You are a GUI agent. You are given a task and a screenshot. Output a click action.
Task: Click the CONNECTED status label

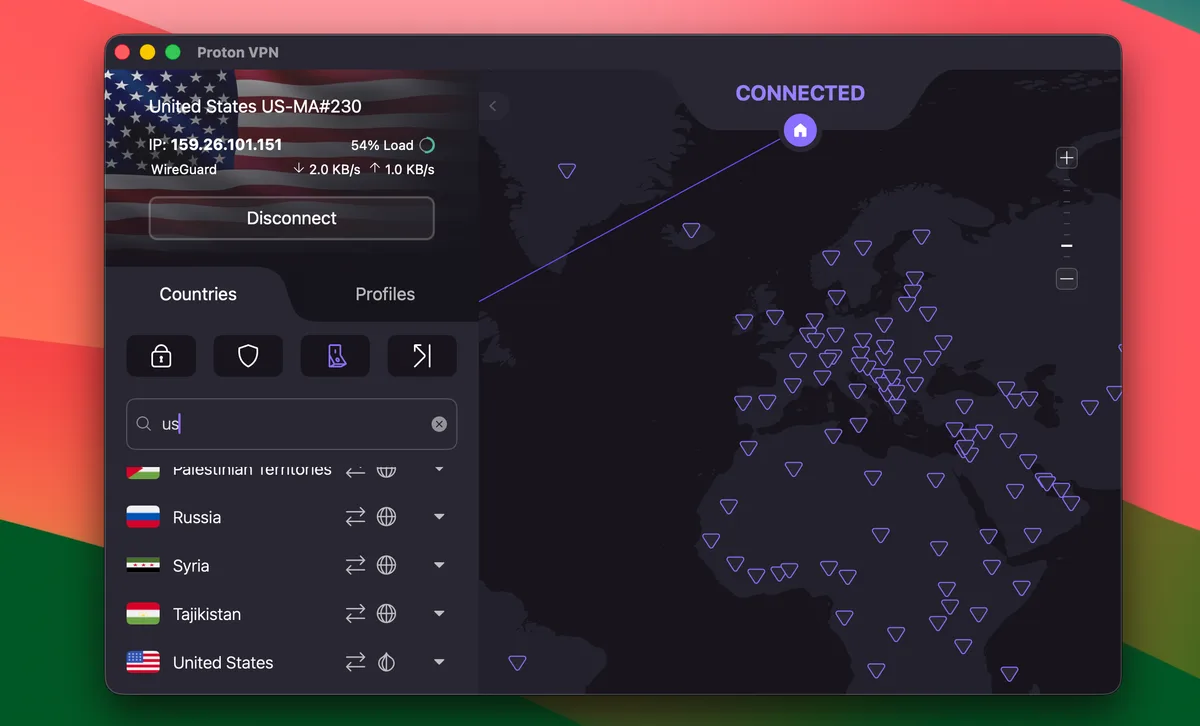[800, 93]
